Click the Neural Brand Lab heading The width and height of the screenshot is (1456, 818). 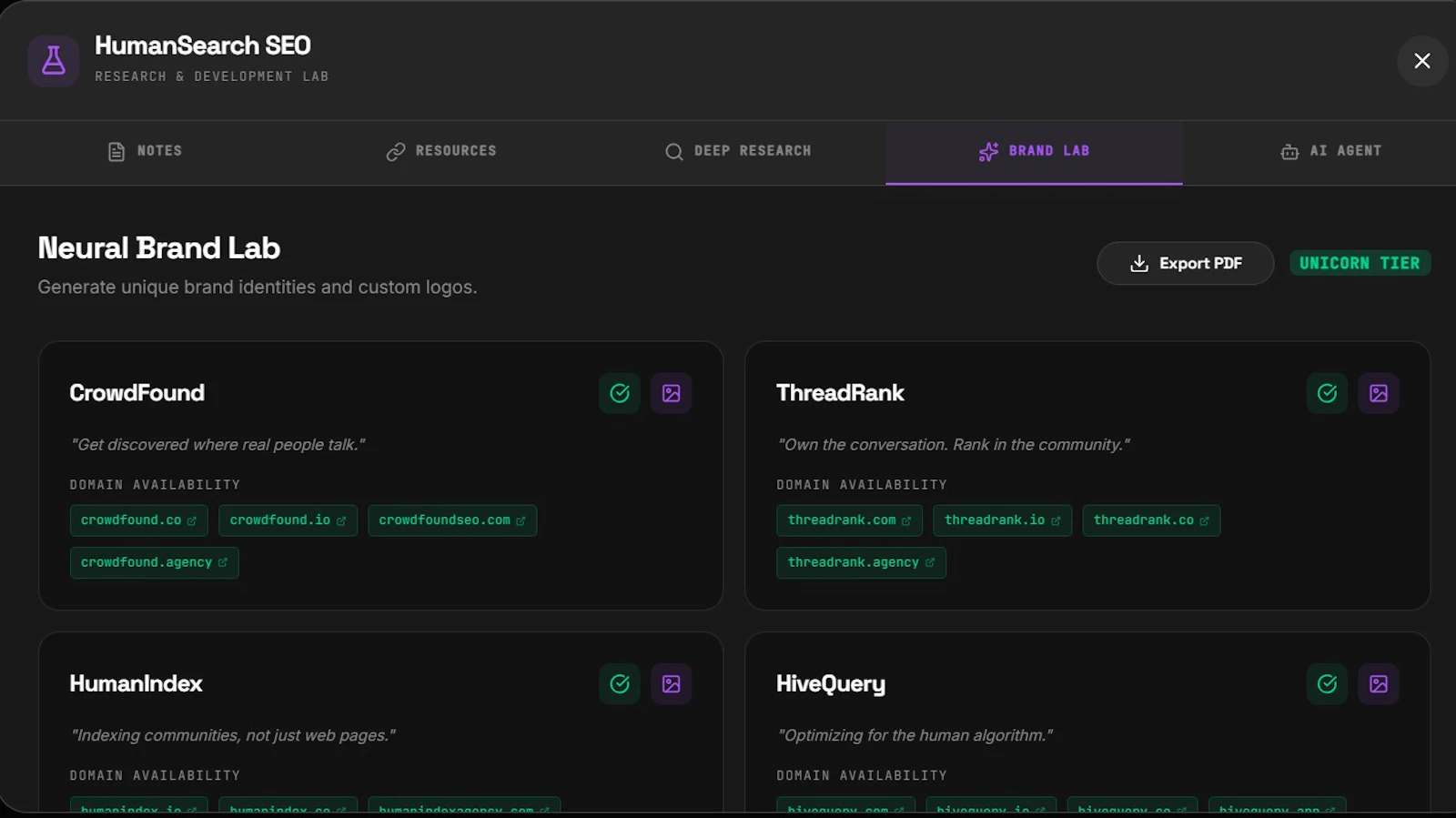coord(159,248)
